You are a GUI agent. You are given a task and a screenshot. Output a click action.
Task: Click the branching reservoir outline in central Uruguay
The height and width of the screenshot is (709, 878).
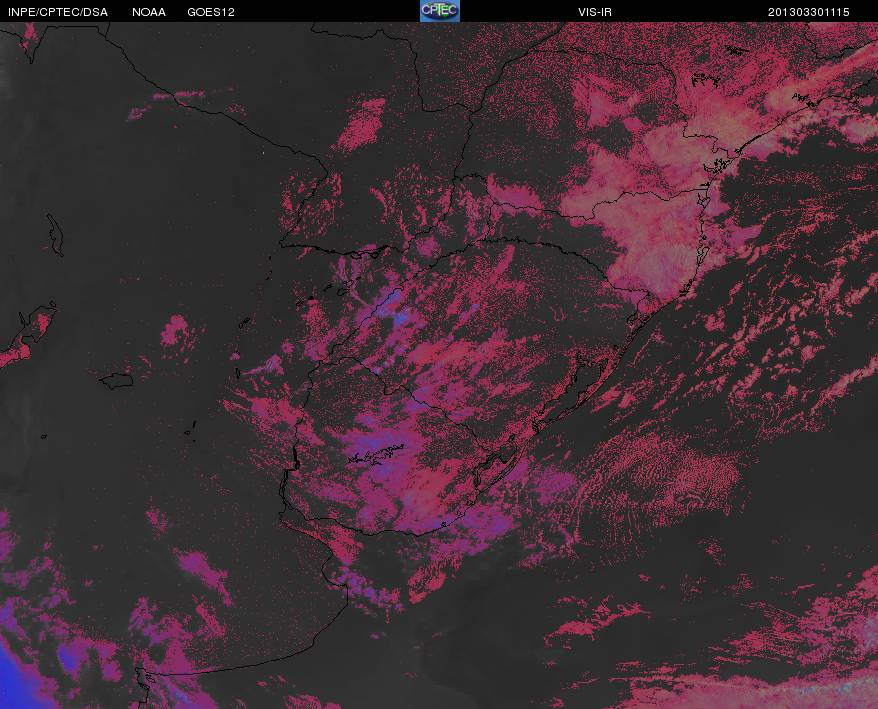click(376, 455)
